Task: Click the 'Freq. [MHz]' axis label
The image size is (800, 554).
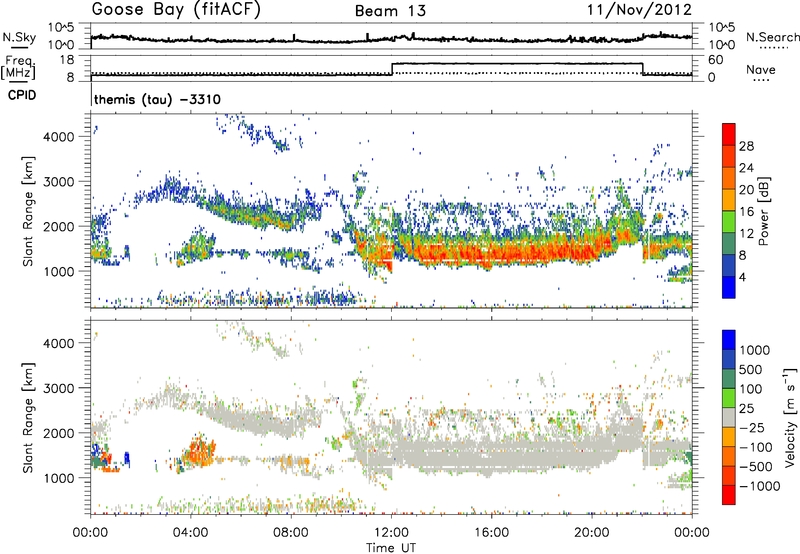Action: [x=19, y=68]
